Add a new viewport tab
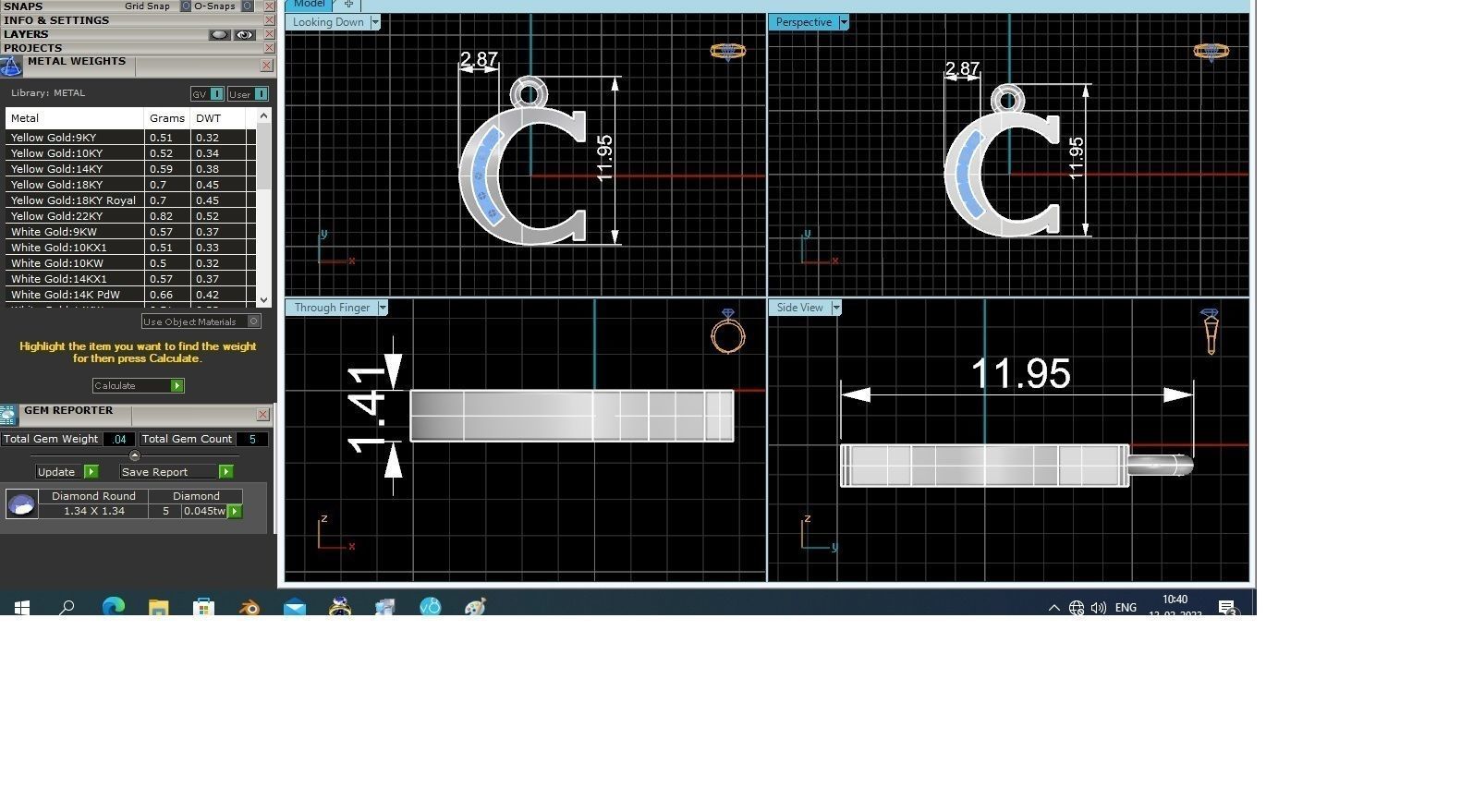Image resolution: width=1473 pixels, height=812 pixels. 348,5
